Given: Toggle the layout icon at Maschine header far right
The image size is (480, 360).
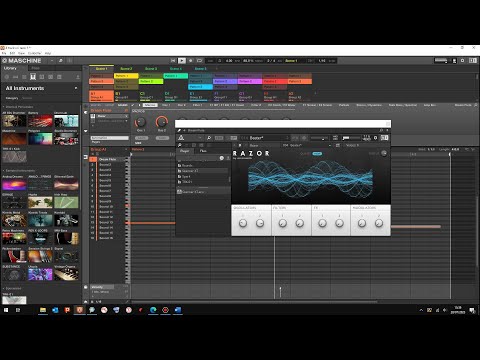Looking at the screenshot, I should [x=473, y=60].
